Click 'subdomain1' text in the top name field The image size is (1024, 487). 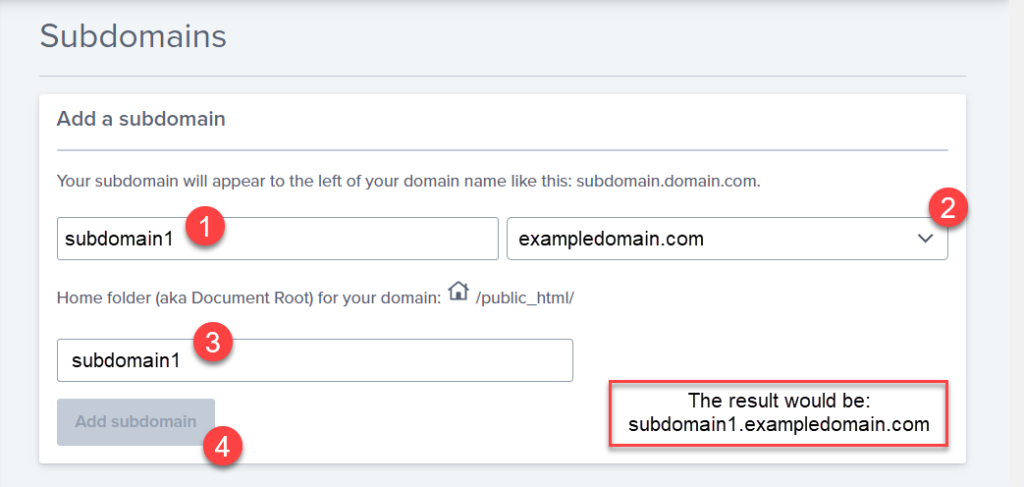click(x=106, y=239)
